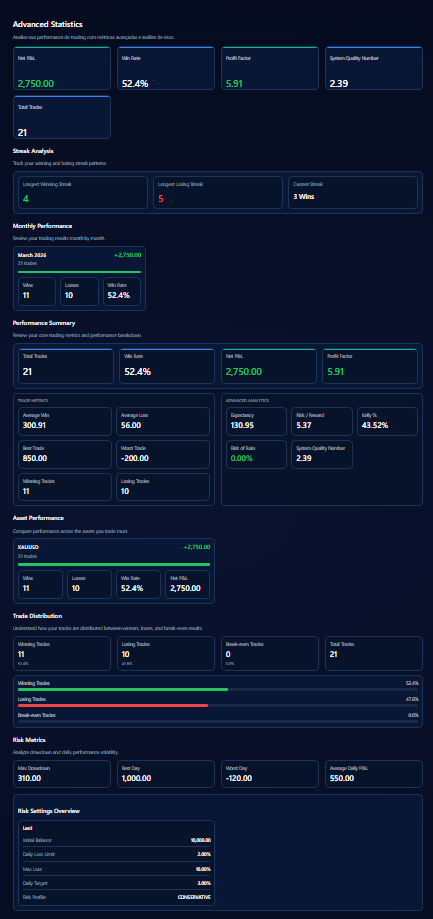Click the Risk / Reward card
433x919 pixels.
coord(322,421)
